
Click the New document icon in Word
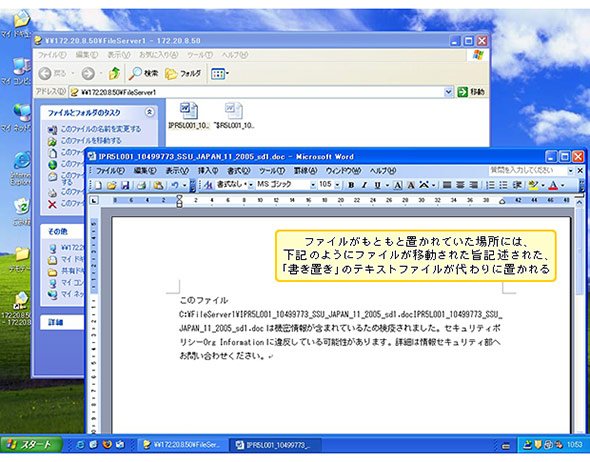click(99, 185)
